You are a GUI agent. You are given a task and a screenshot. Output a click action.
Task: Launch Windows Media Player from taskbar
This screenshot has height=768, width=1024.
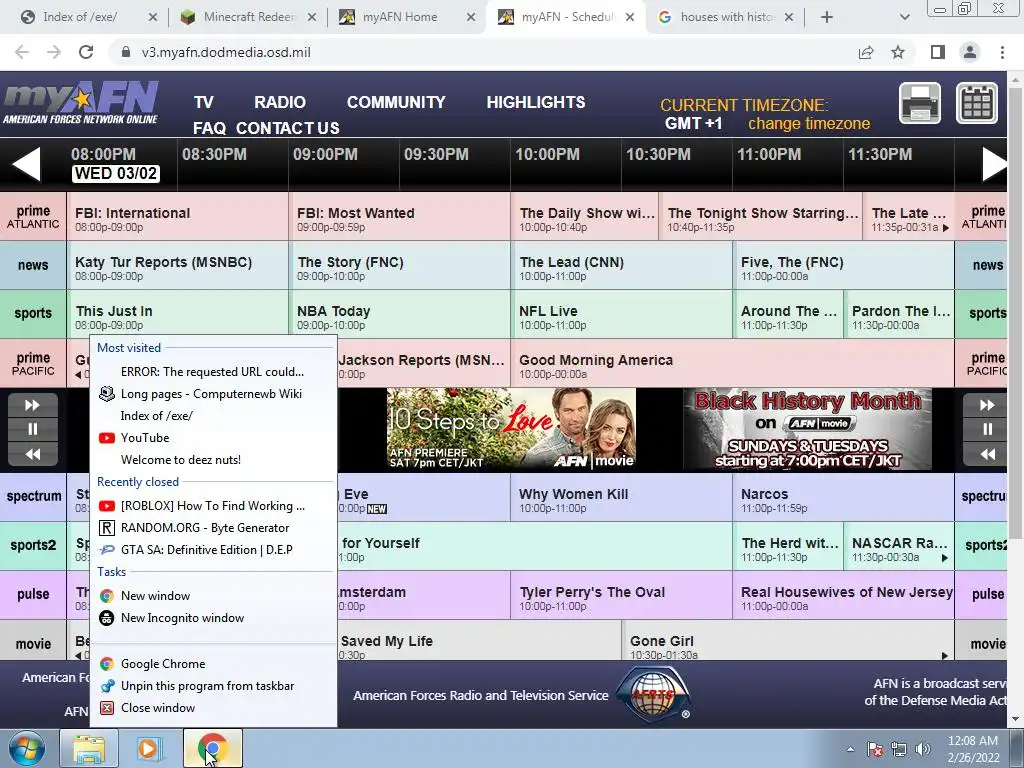pos(148,749)
